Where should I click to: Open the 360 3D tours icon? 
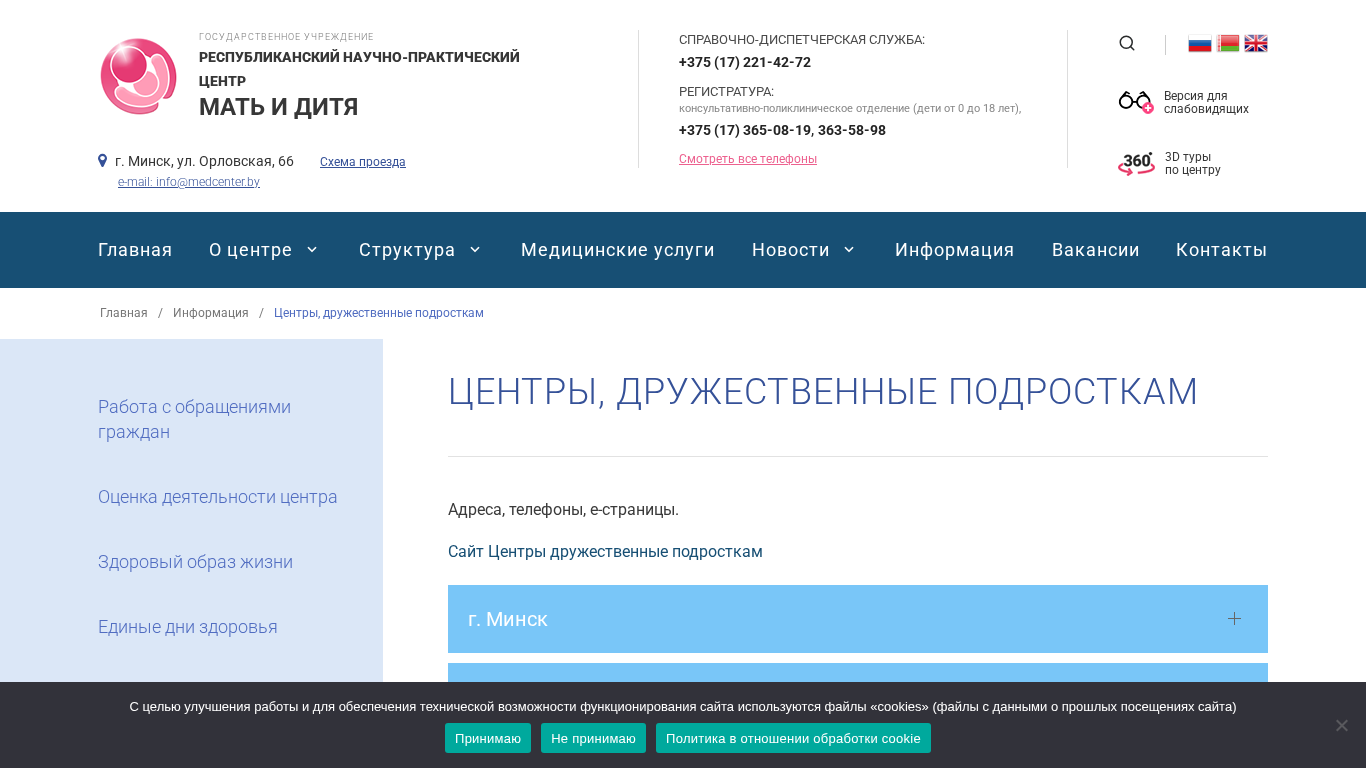(x=1136, y=164)
